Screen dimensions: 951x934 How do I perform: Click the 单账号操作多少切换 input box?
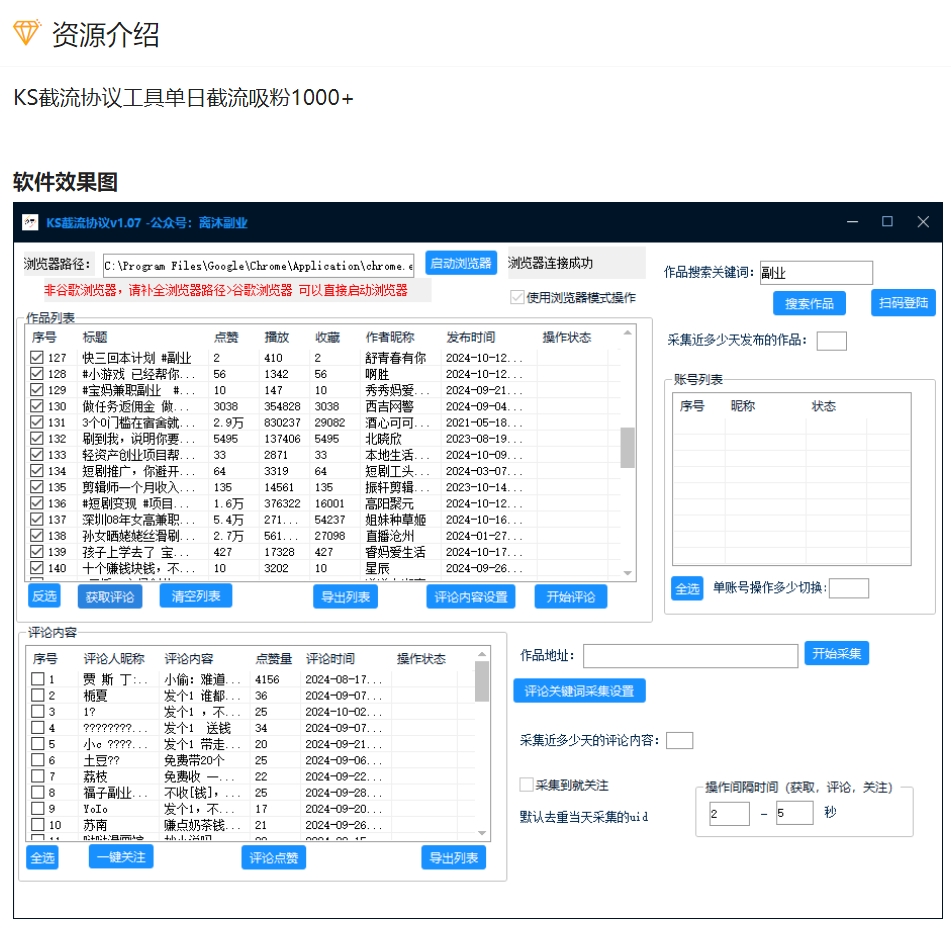click(x=849, y=588)
